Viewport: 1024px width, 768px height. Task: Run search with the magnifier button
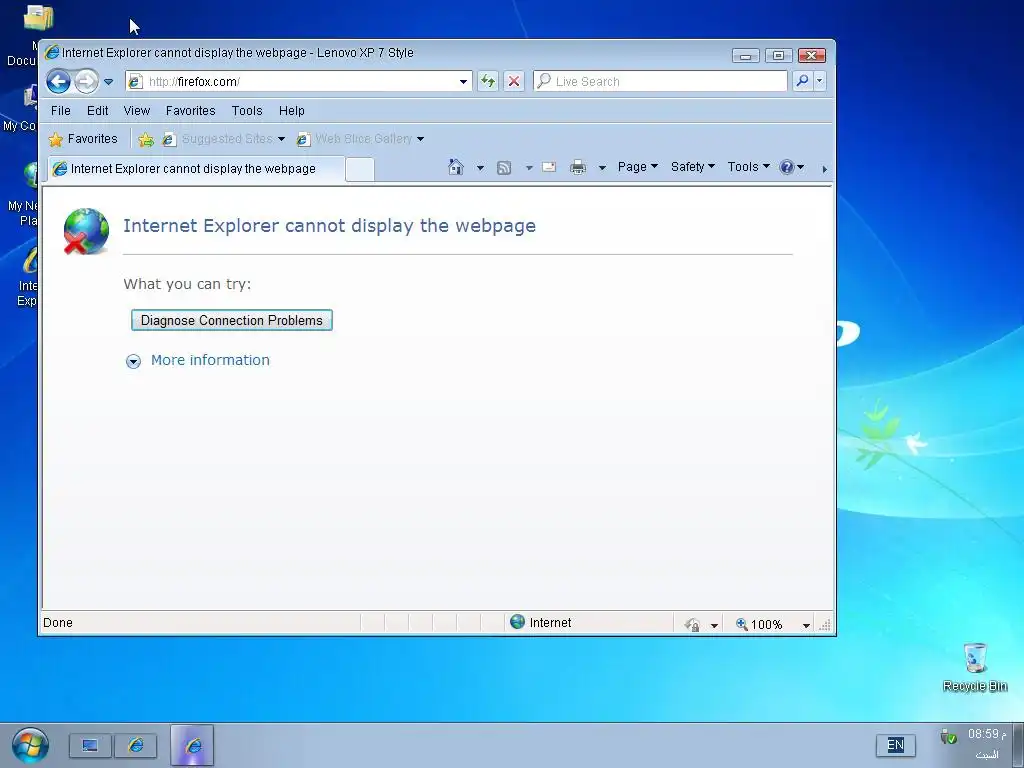point(803,81)
